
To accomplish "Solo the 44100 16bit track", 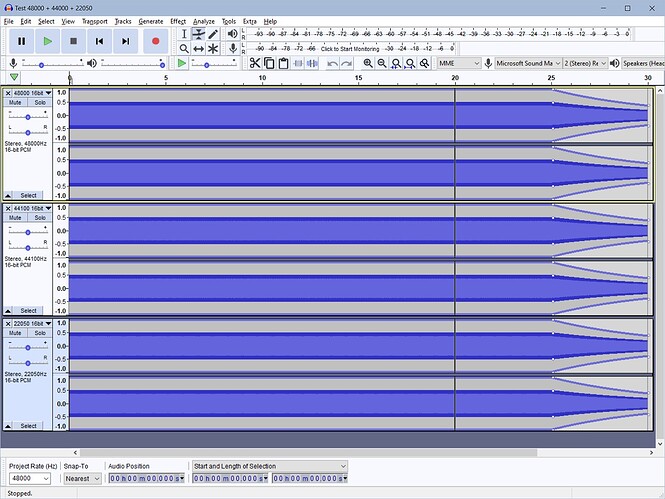I will coord(39,218).
